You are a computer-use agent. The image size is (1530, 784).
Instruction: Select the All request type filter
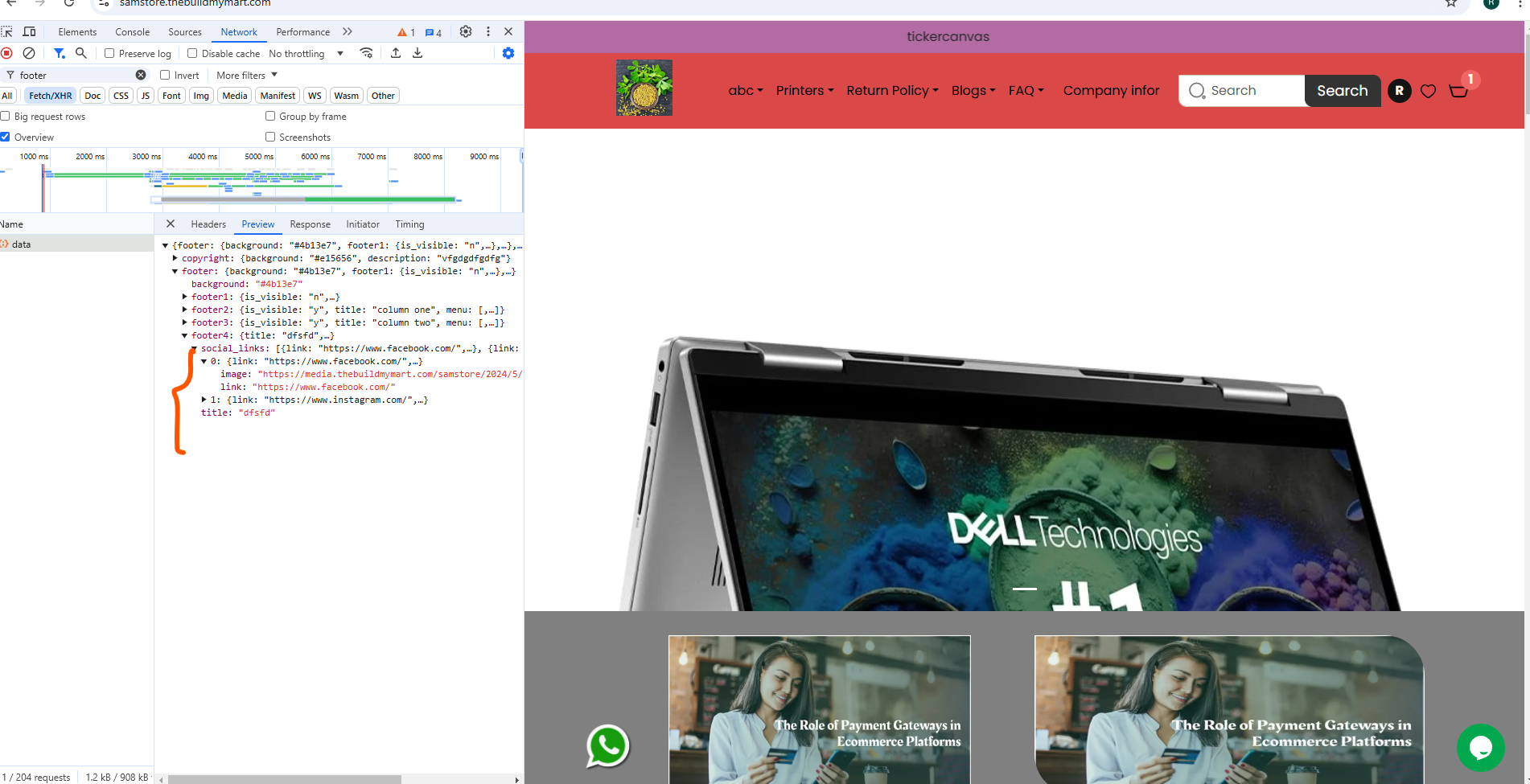pyautogui.click(x=7, y=96)
